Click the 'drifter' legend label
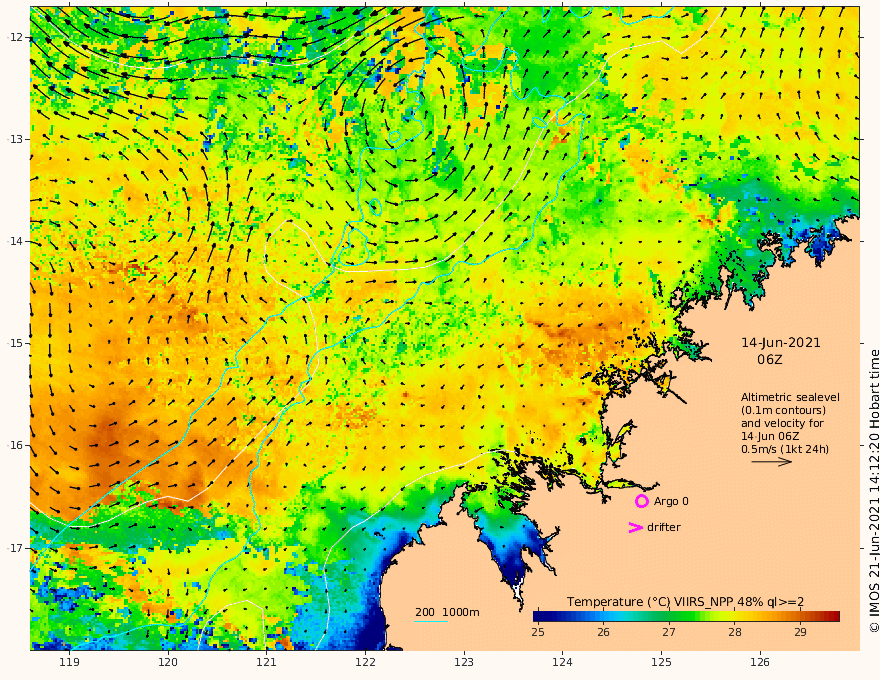 point(664,527)
